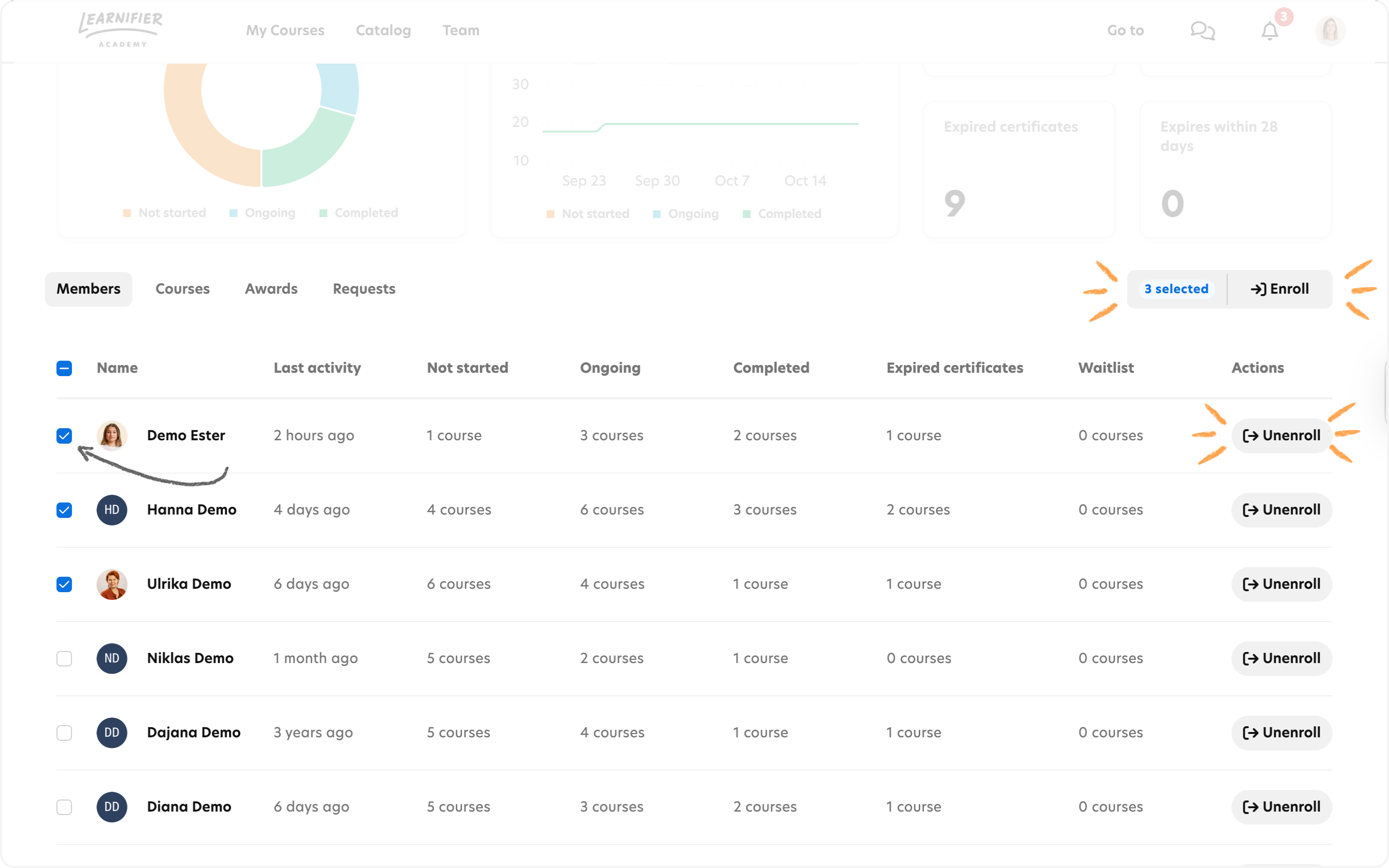The image size is (1389, 868).
Task: Select the Dajana Demo row checkbox
Action: pyautogui.click(x=64, y=733)
